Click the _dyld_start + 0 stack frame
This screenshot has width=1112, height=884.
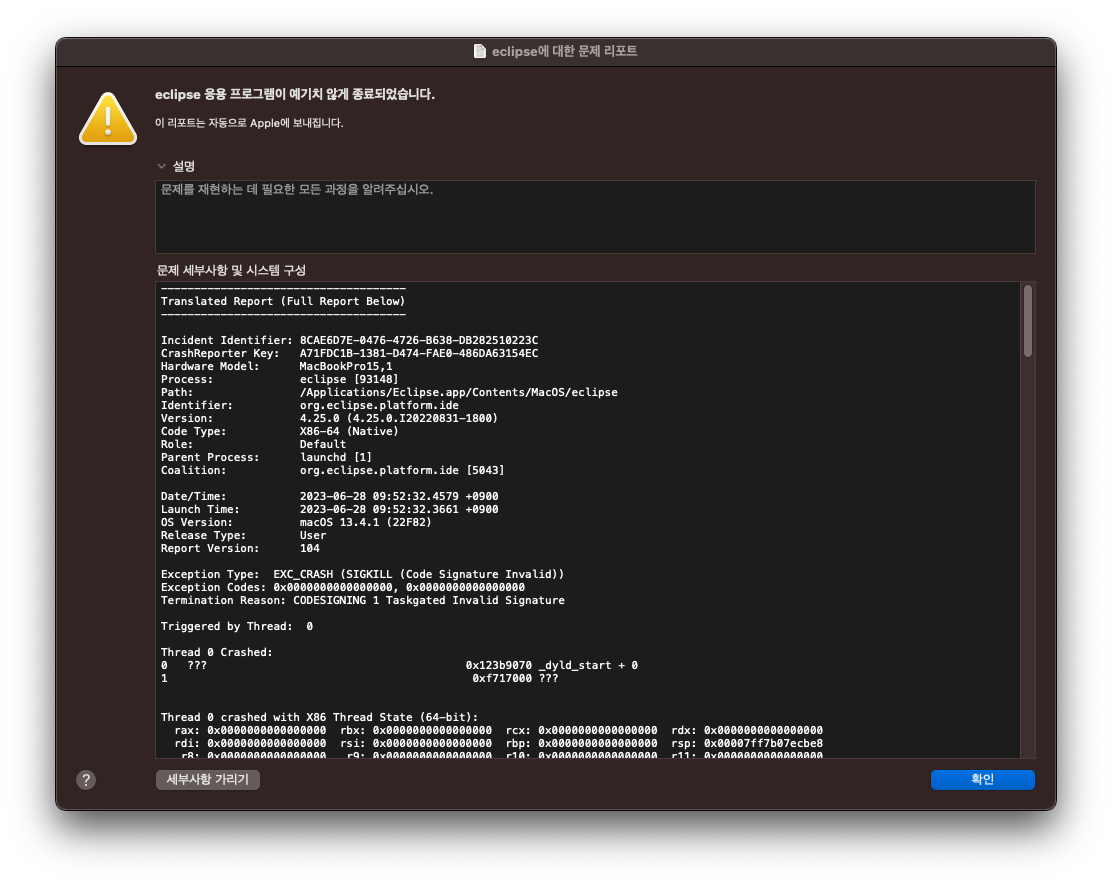pyautogui.click(x=399, y=665)
